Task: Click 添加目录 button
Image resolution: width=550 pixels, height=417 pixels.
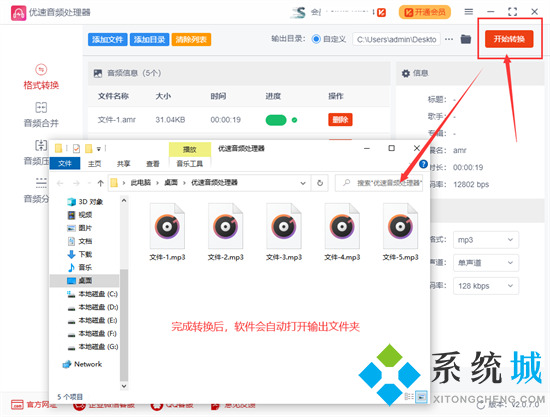Action: pyautogui.click(x=149, y=39)
